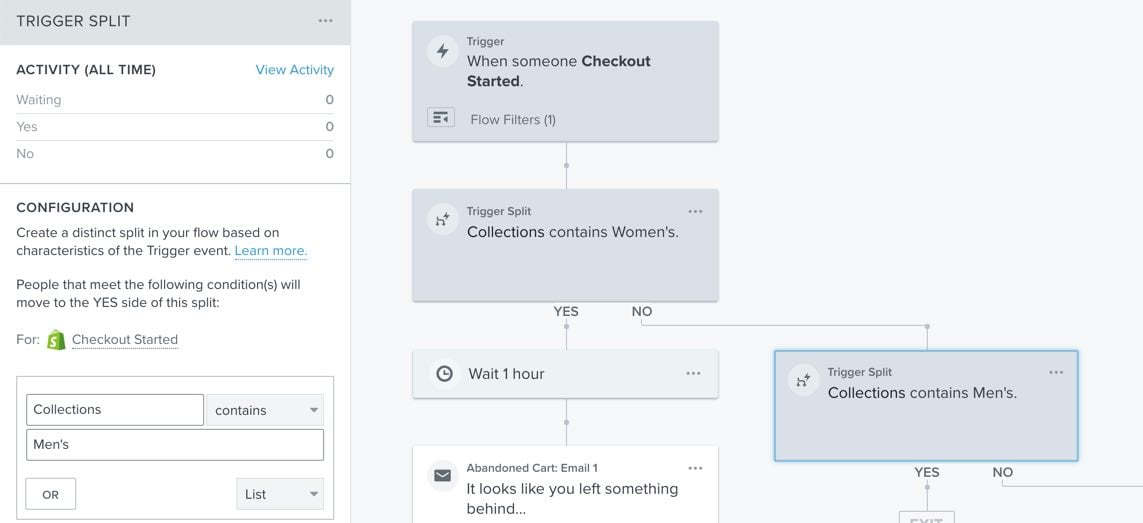Click the Checkout Started metric link

point(125,340)
